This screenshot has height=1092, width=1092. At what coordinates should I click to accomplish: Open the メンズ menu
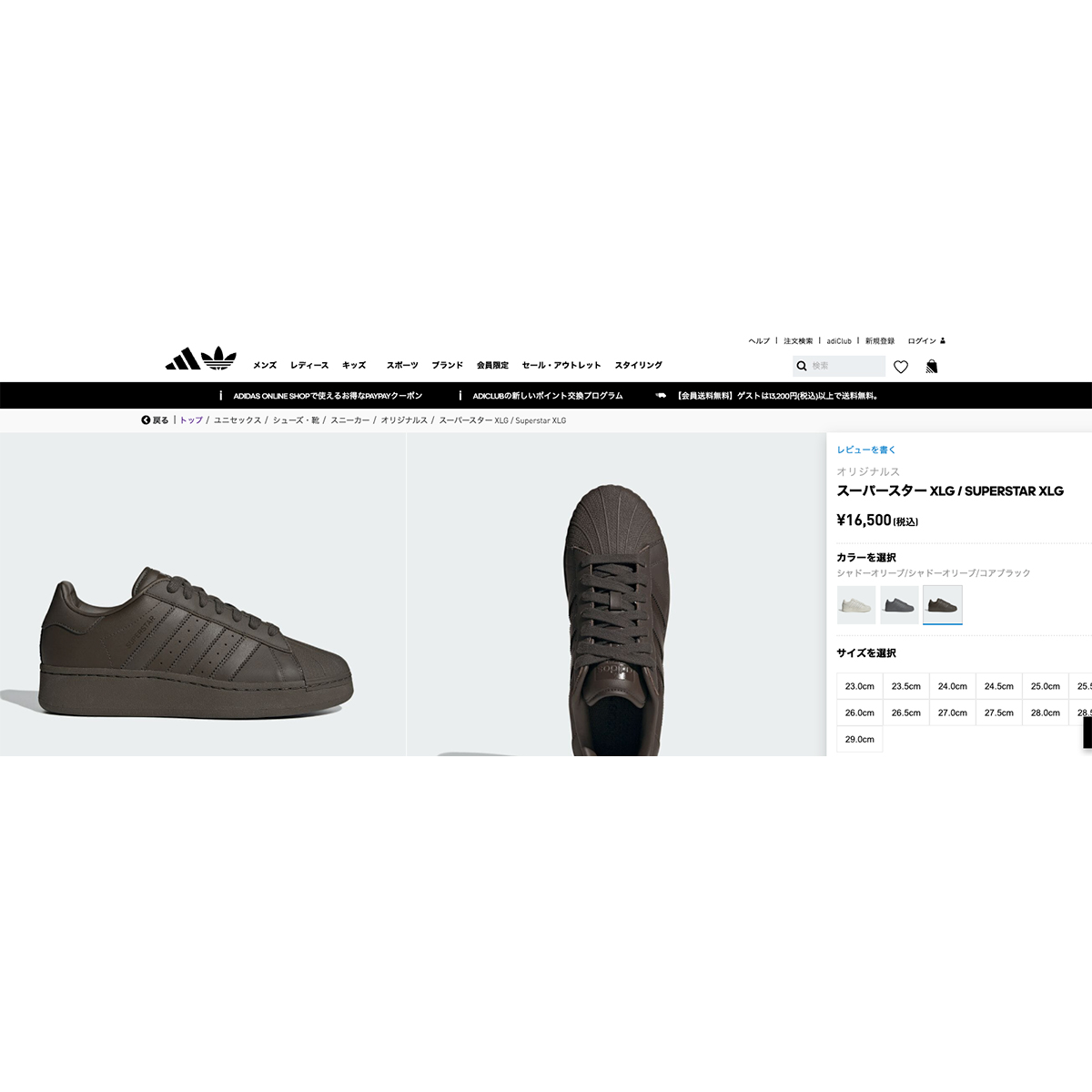[x=265, y=365]
